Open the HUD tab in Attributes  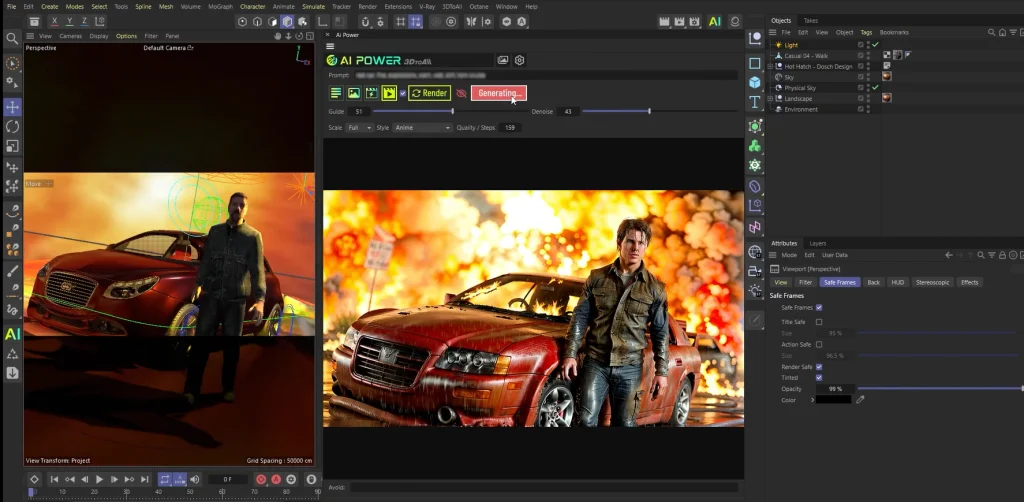(898, 282)
